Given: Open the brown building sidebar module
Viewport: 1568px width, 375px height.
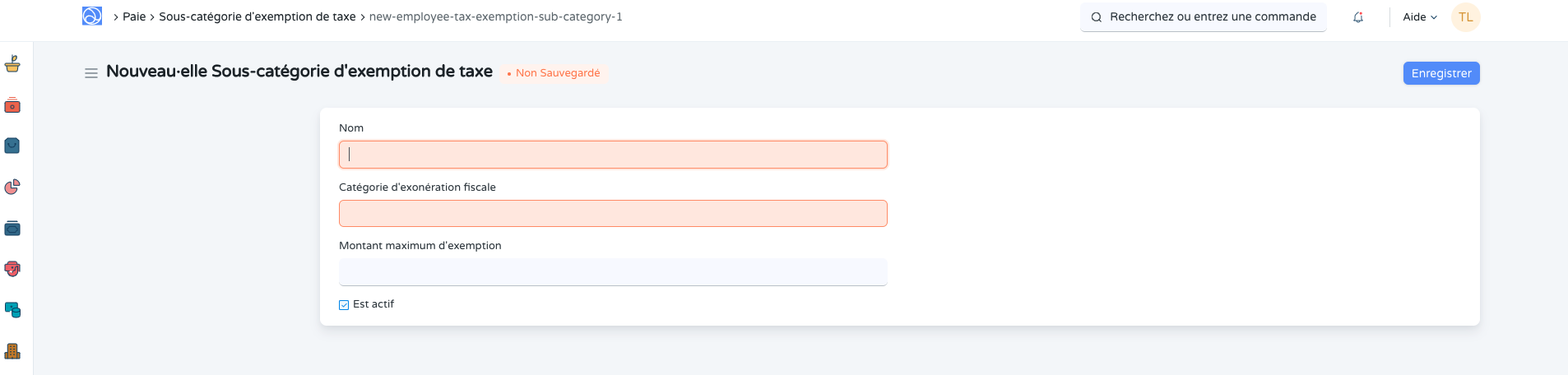Looking at the screenshot, I should click(x=12, y=351).
